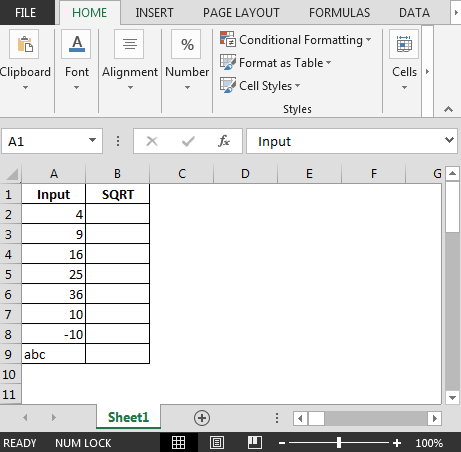Open the Name Box dropdown arrow

pyautogui.click(x=92, y=140)
